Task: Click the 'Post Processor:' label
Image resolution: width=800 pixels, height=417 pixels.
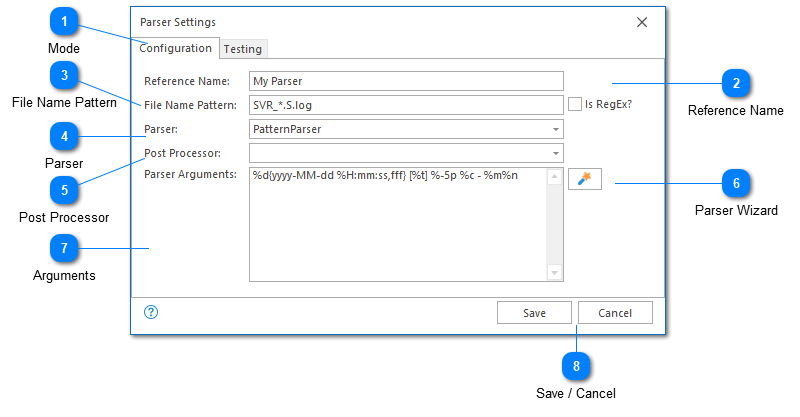Action: pos(182,153)
